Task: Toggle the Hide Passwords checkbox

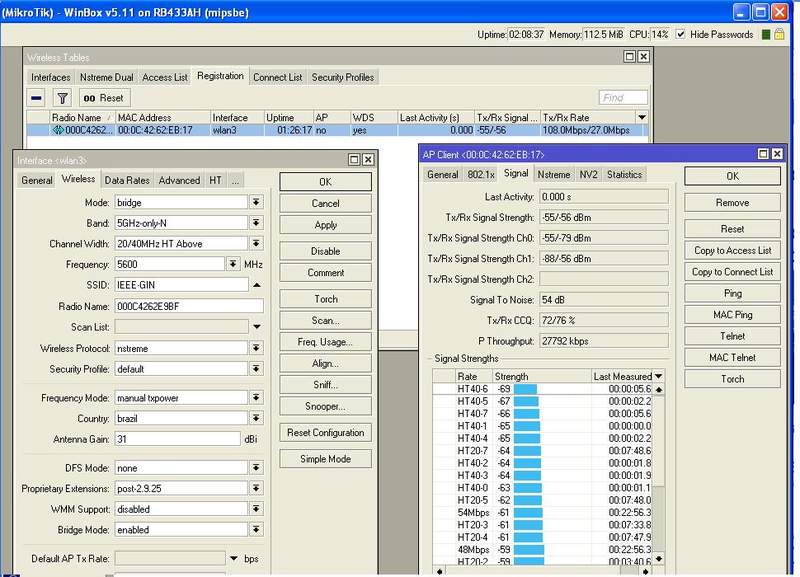Action: pyautogui.click(x=680, y=34)
